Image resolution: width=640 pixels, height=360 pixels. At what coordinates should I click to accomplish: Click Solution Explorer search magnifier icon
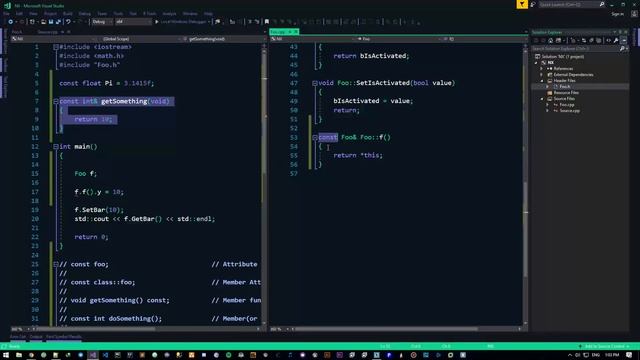coord(622,49)
